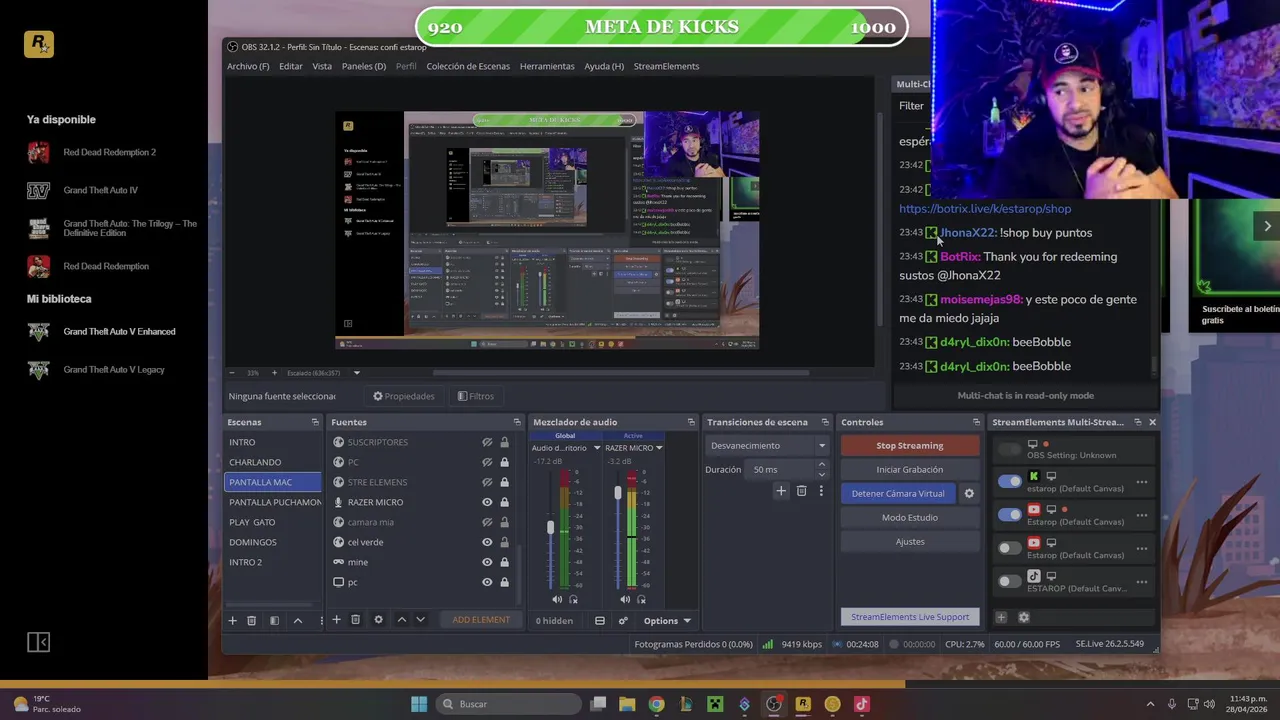Screen dimensions: 1280x720
Task: Delete transition with trash icon
Action: (x=801, y=491)
